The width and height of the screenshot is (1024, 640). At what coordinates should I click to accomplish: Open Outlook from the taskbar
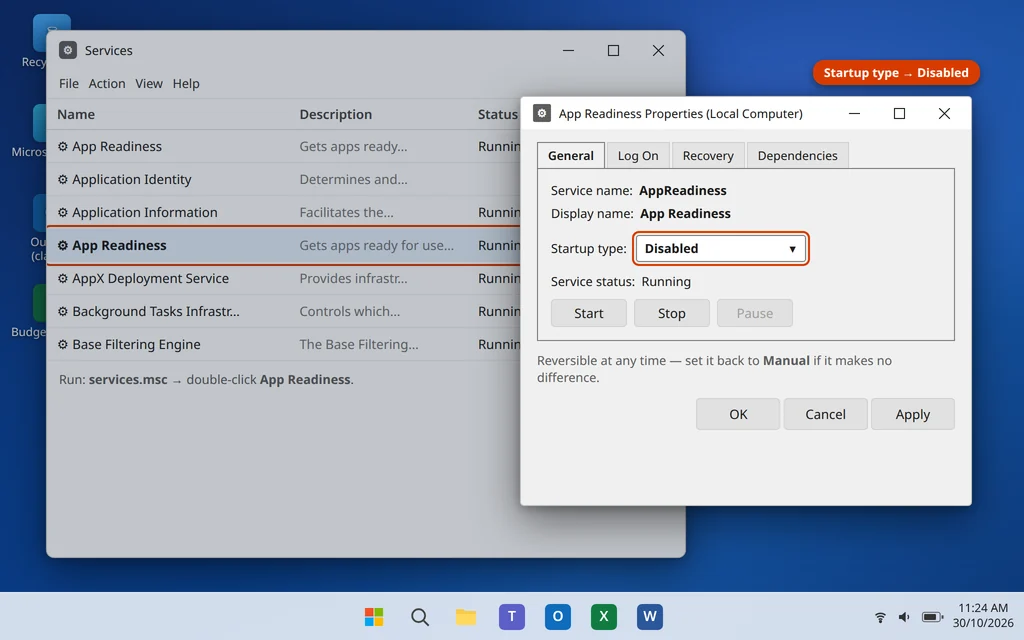click(x=558, y=616)
